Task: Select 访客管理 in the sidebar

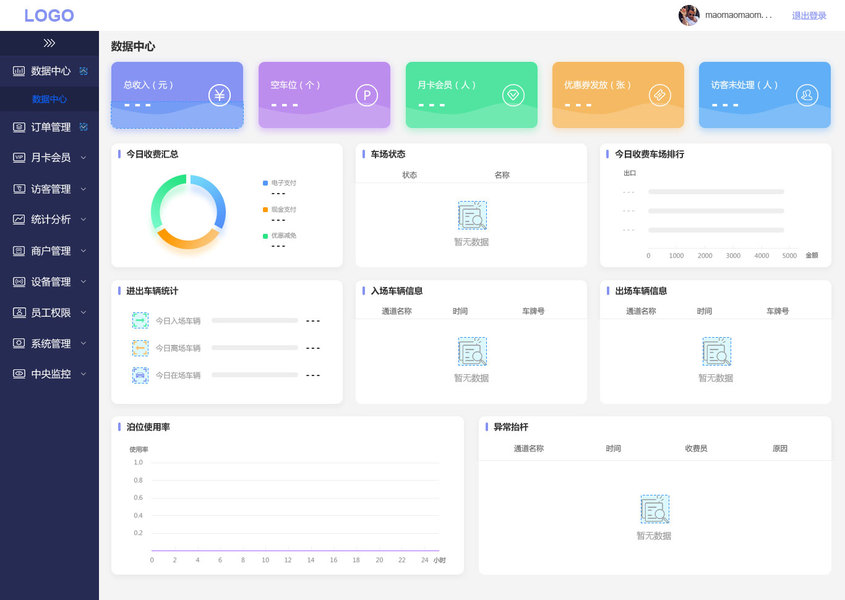Action: click(x=49, y=189)
